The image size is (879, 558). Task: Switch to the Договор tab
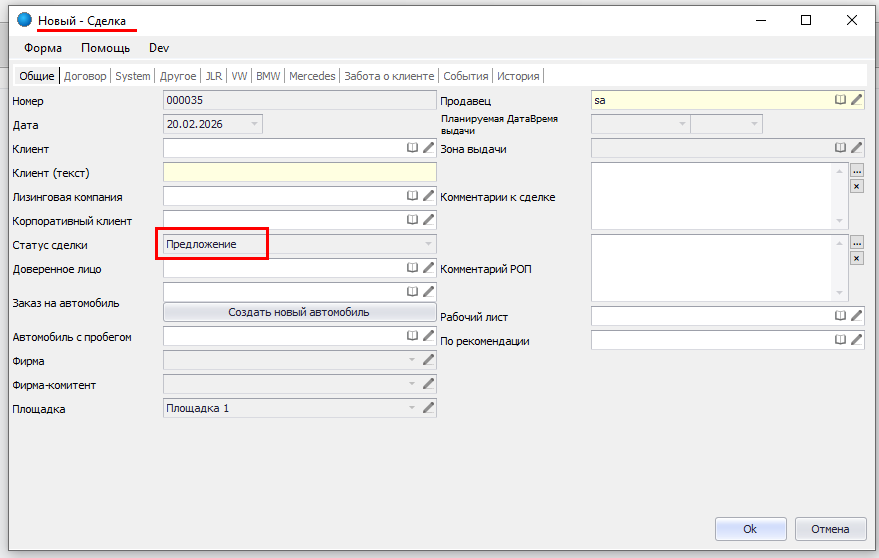85,76
